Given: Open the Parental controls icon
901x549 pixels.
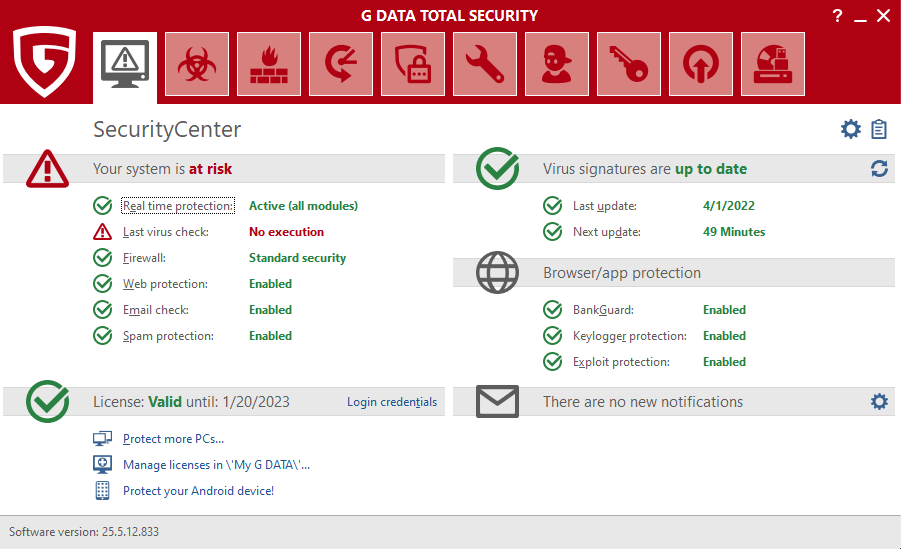Looking at the screenshot, I should (x=557, y=65).
